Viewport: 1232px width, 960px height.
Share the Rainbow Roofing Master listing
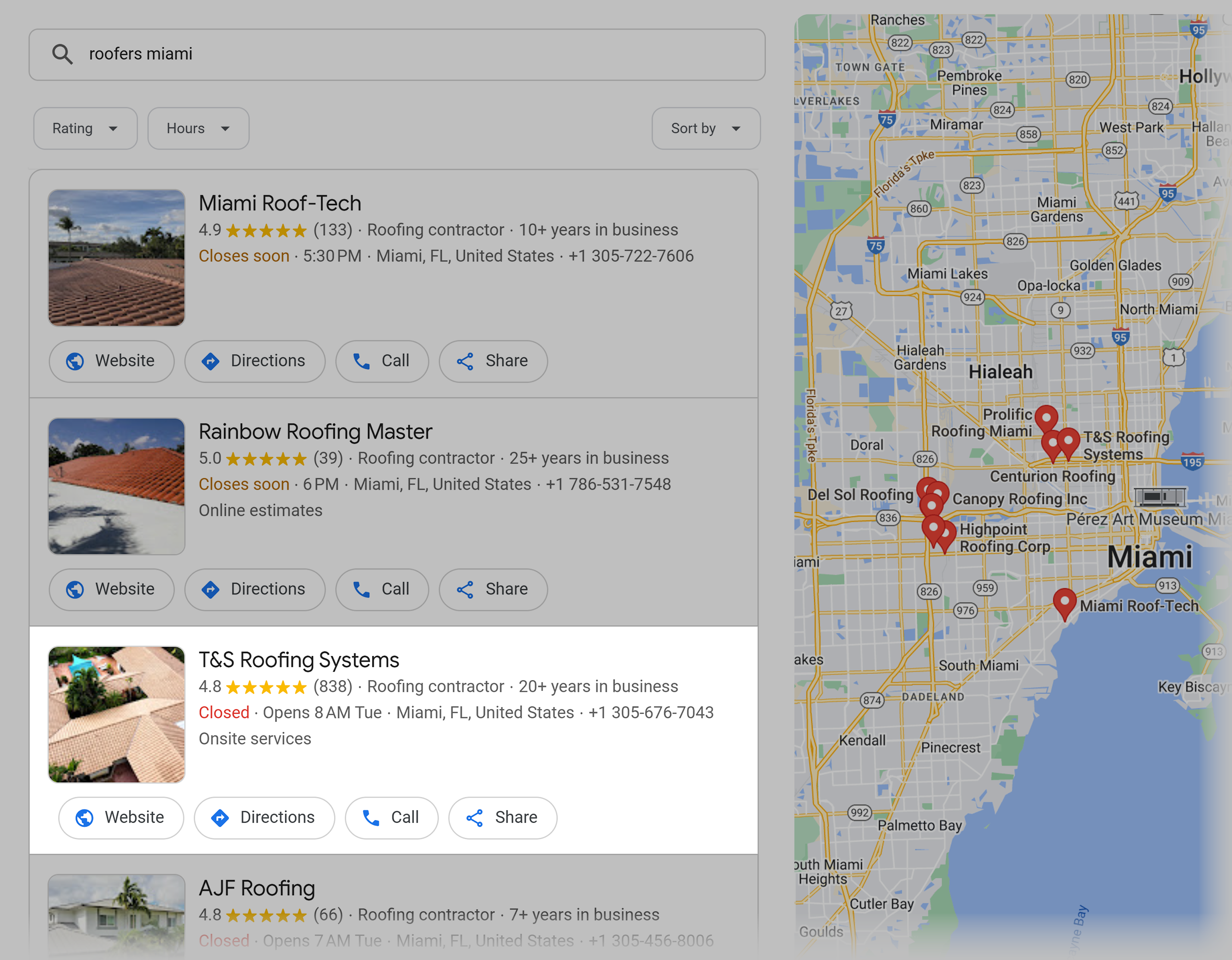click(492, 589)
